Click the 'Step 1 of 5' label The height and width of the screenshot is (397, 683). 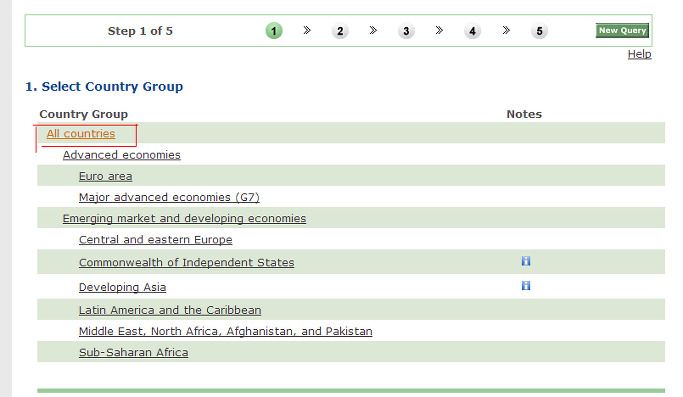coord(140,31)
